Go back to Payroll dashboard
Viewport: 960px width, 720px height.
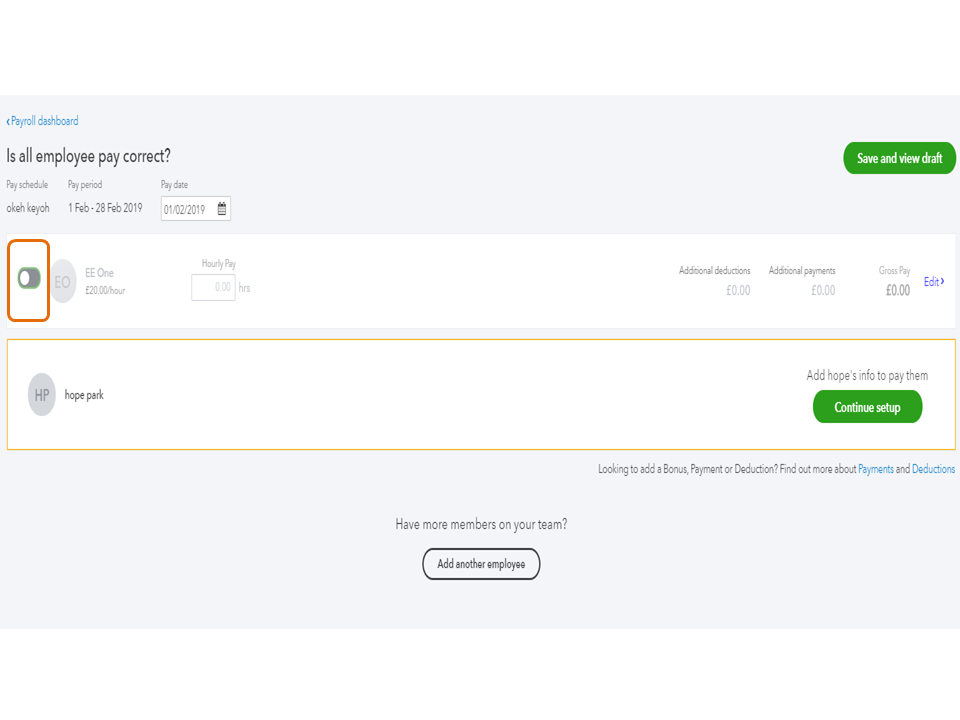[43, 121]
